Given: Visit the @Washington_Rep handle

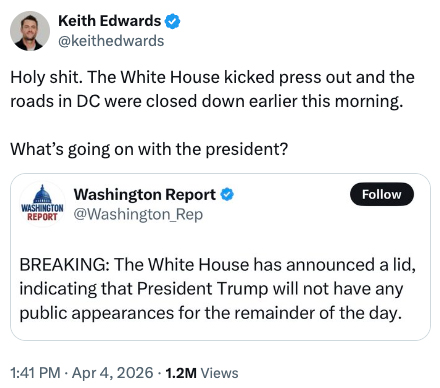Looking at the screenshot, I should pos(138,214).
